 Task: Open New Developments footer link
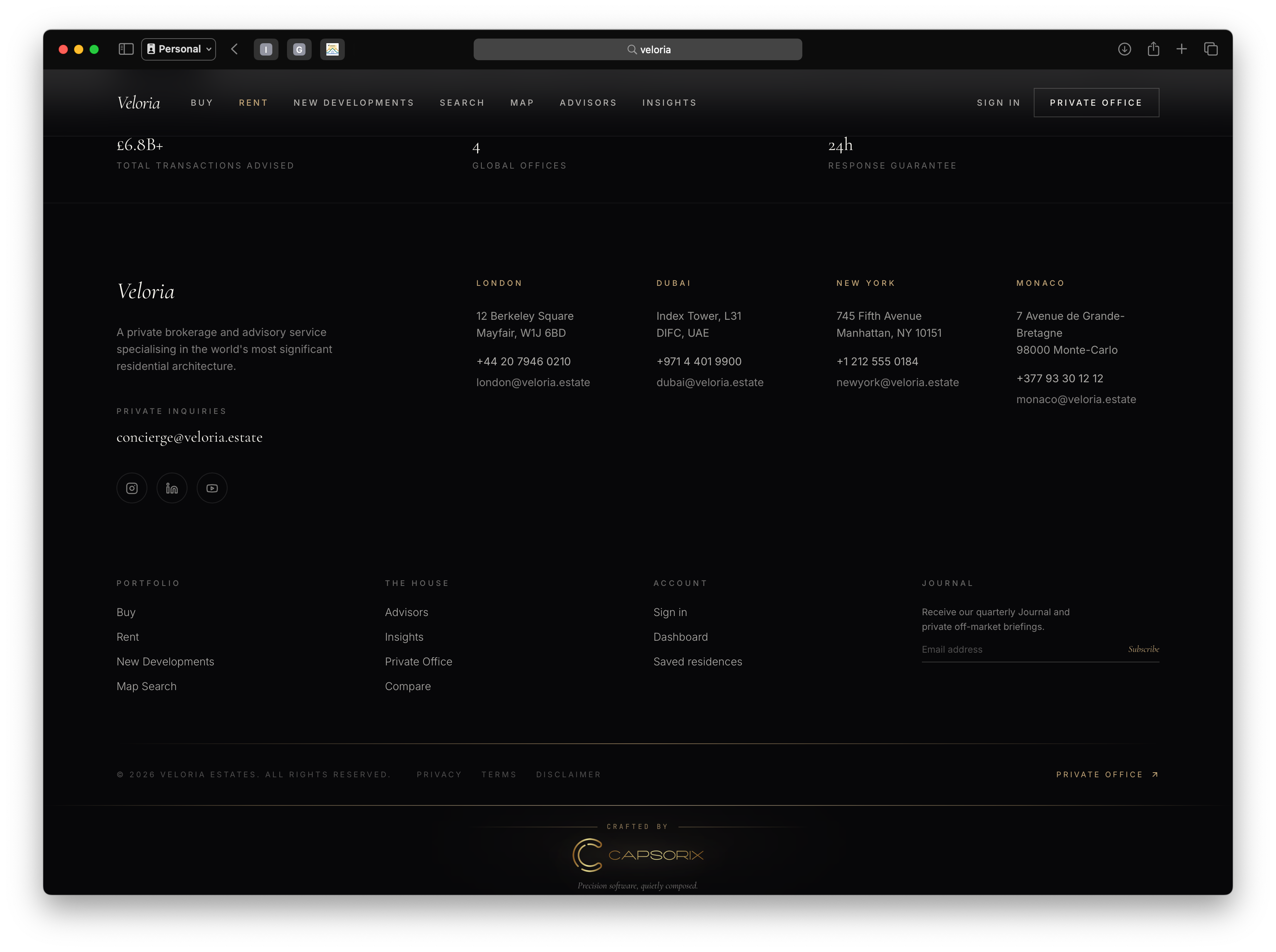point(165,662)
